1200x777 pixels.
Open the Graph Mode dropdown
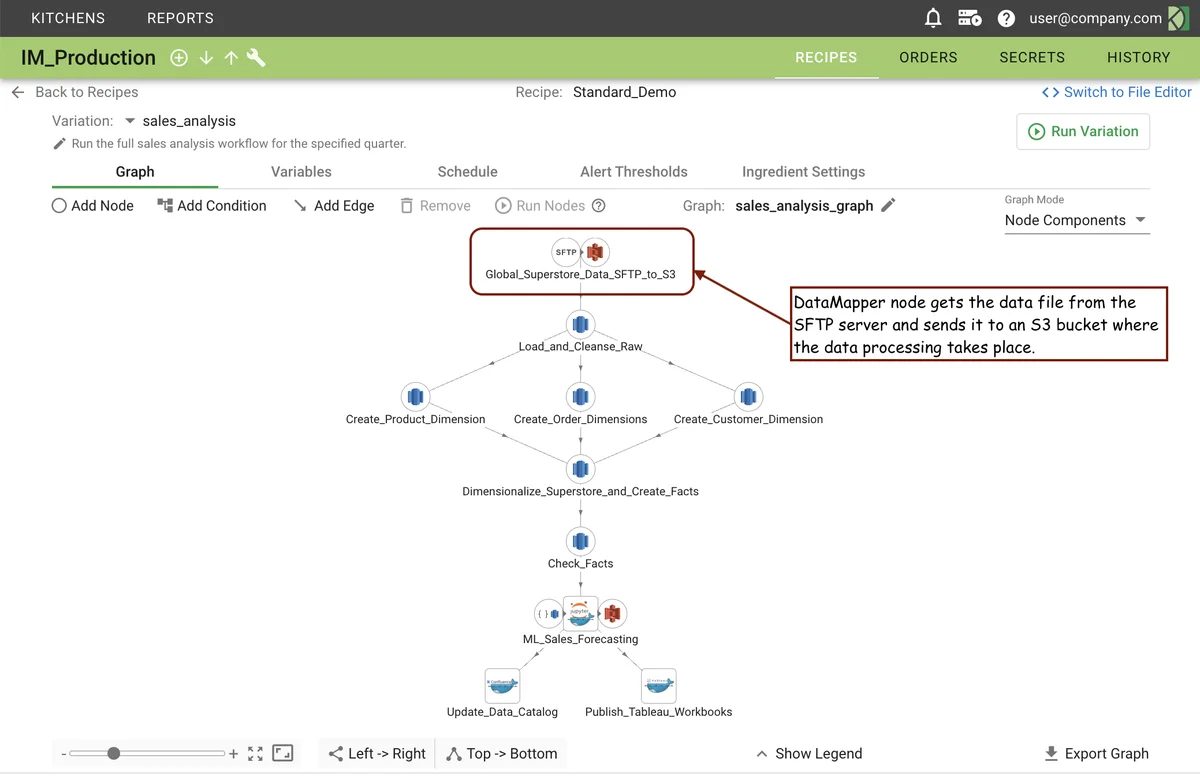[x=1076, y=221]
